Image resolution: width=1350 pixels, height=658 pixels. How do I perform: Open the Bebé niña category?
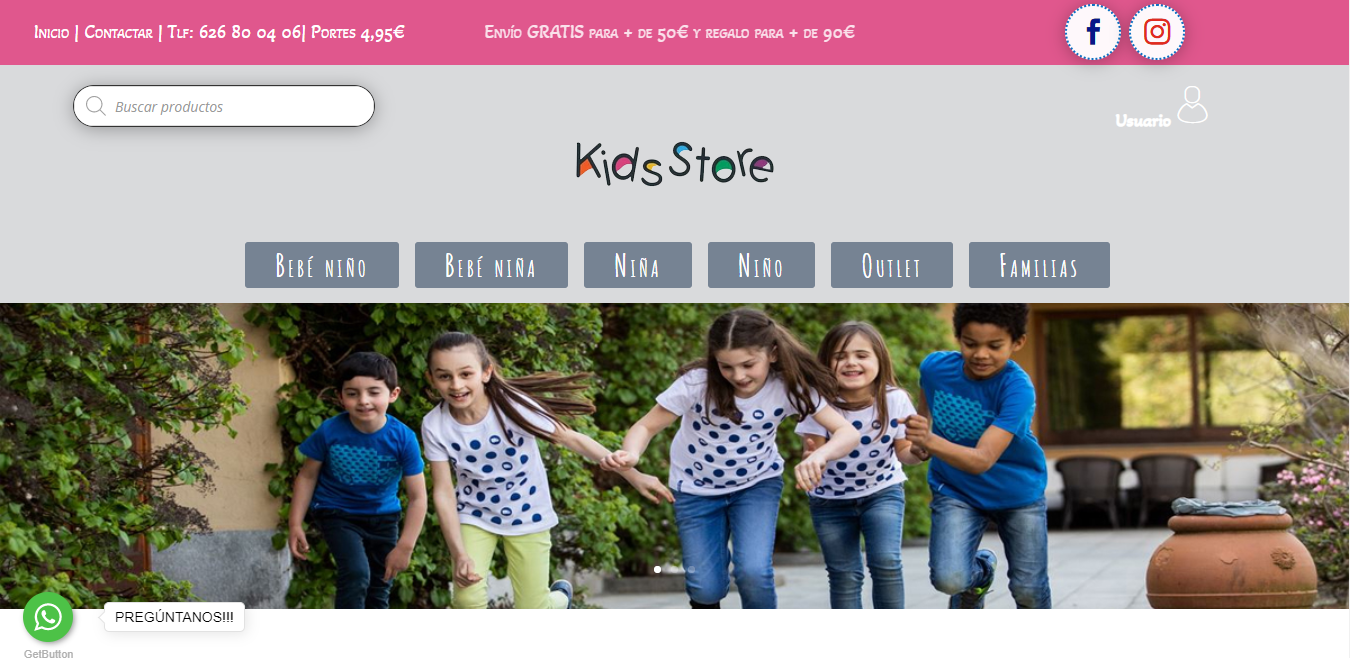click(x=491, y=265)
